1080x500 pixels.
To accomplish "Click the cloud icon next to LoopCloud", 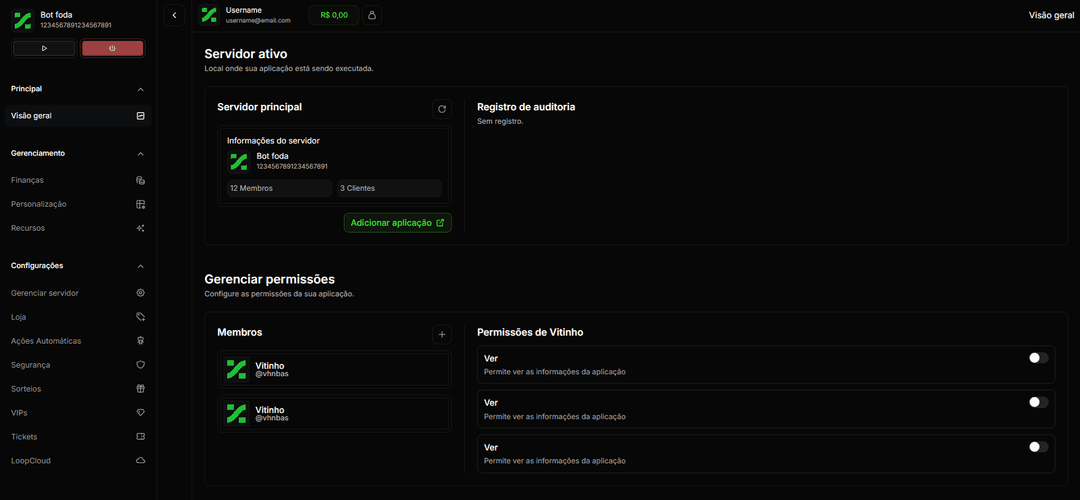I will click(141, 461).
